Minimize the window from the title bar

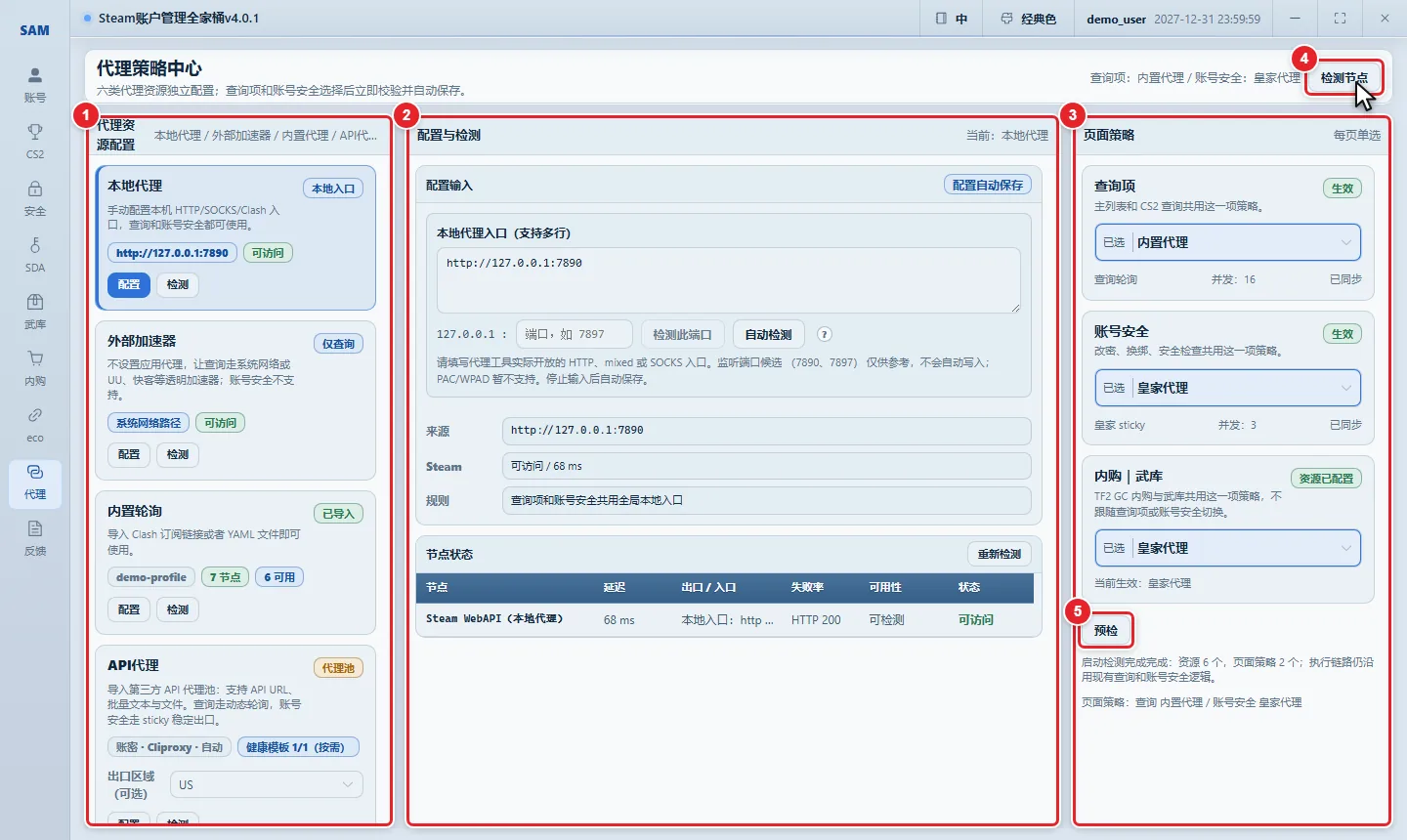coord(1295,19)
